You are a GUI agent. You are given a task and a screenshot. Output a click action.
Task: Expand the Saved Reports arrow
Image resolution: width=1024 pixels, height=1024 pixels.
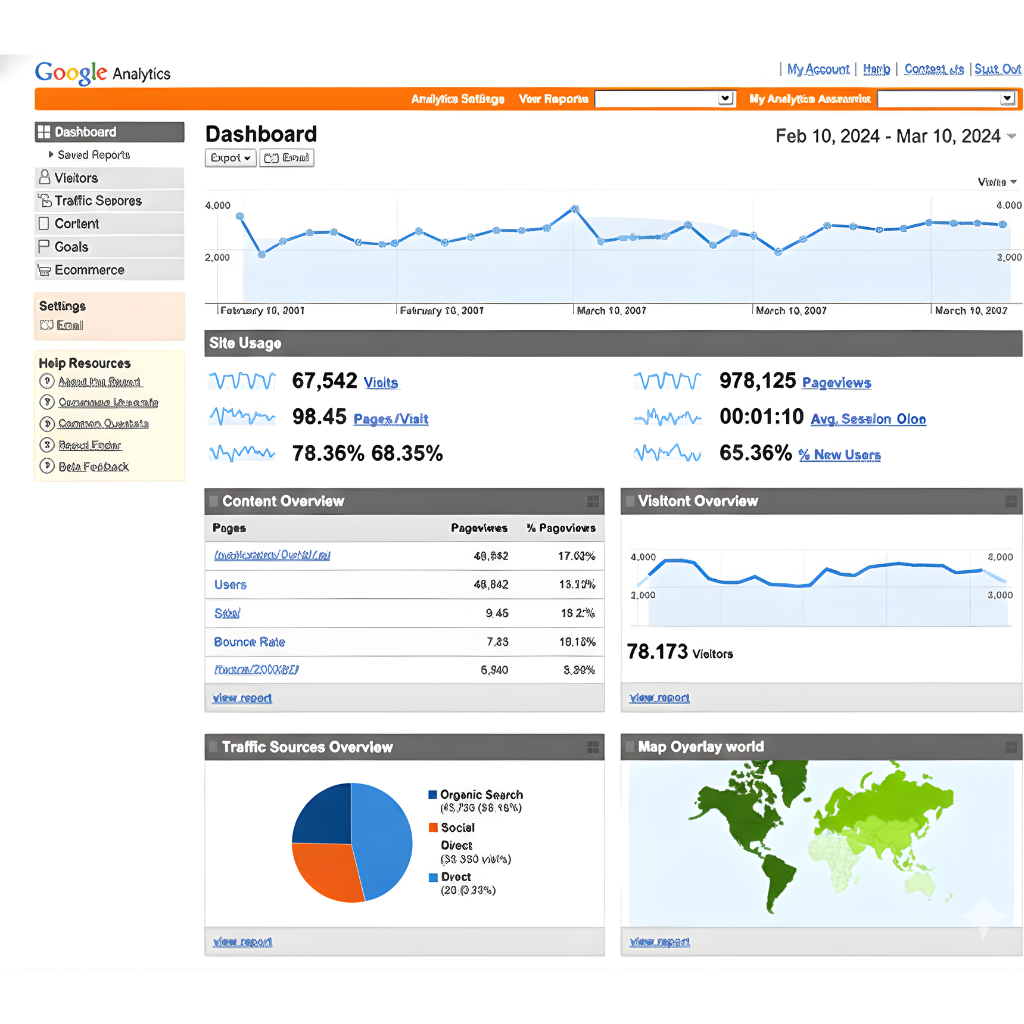pyautogui.click(x=51, y=155)
